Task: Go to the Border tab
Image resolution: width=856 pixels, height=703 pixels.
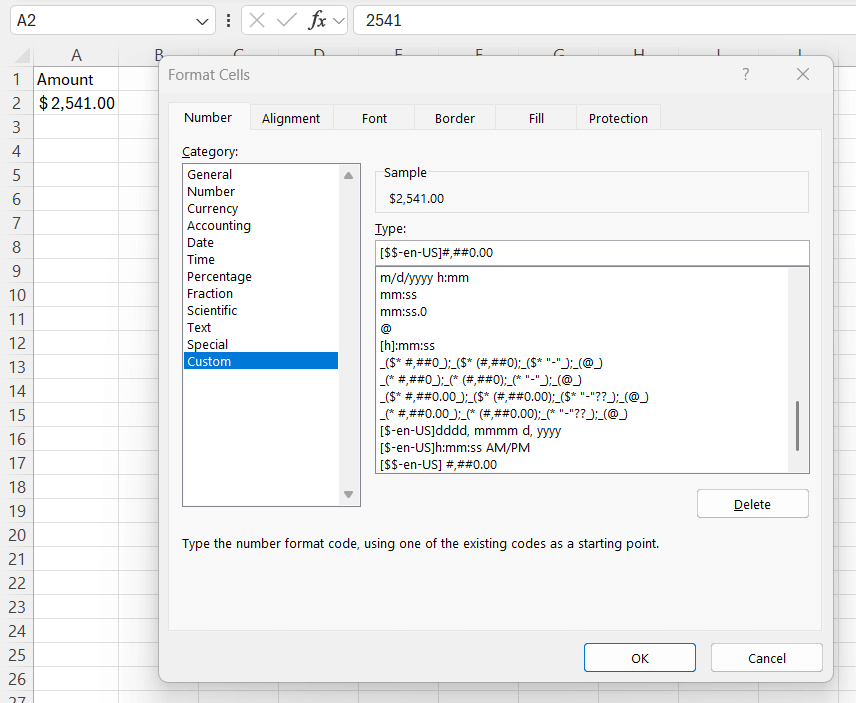Action: pos(455,118)
